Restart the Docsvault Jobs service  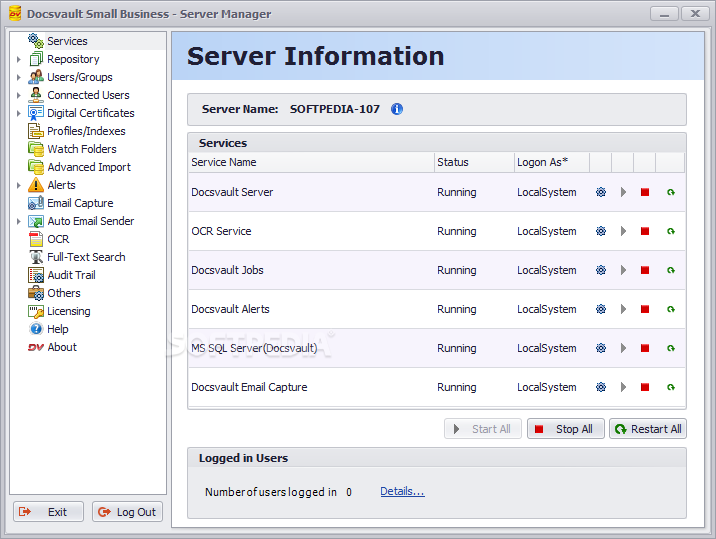pyautogui.click(x=670, y=270)
